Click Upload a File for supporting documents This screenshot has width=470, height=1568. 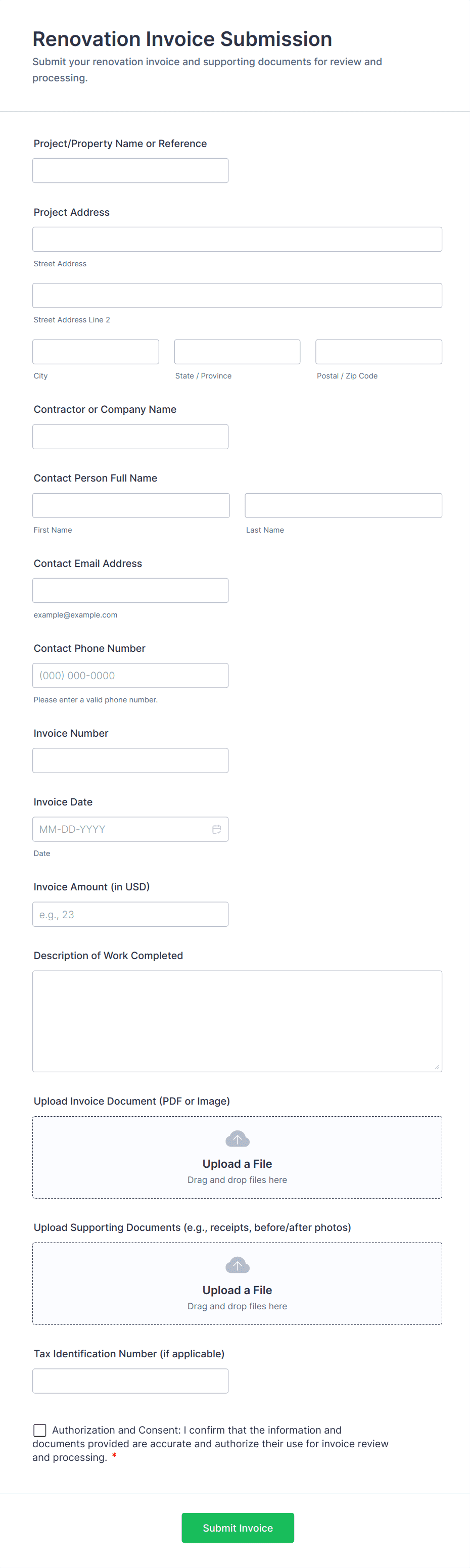[x=237, y=1290]
